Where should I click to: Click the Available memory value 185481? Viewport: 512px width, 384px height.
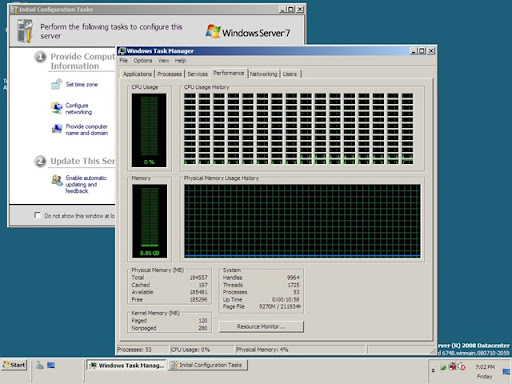click(x=199, y=292)
